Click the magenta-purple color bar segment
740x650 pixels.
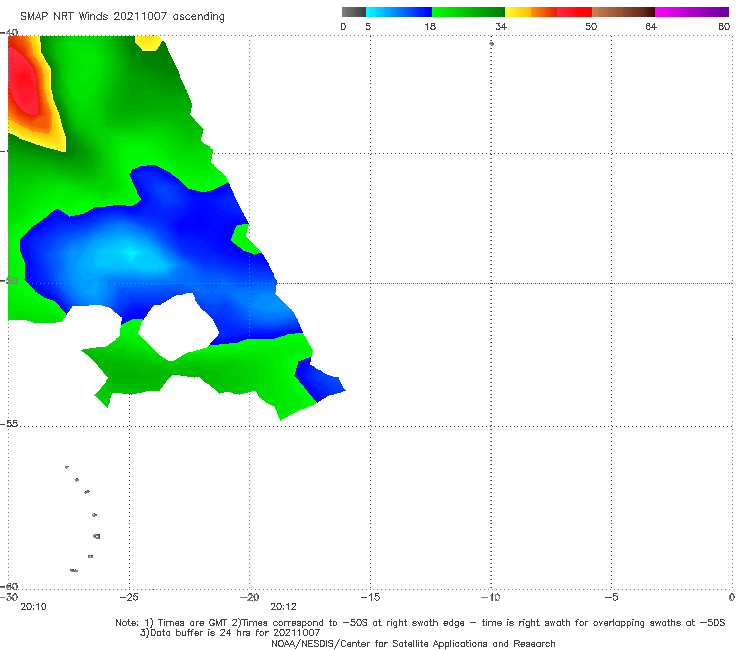[692, 12]
